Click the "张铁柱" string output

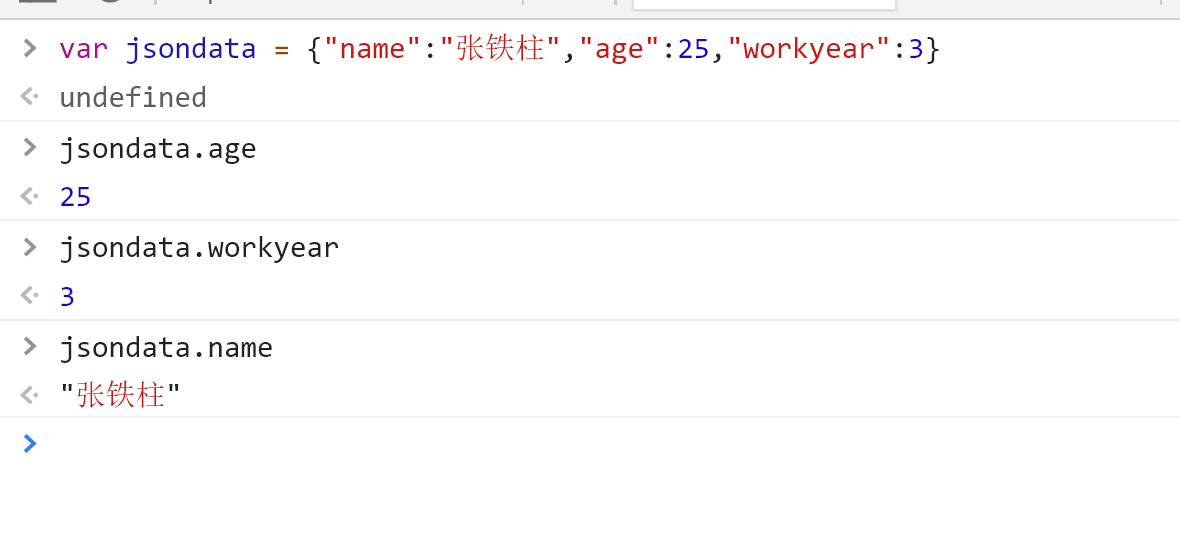click(120, 396)
